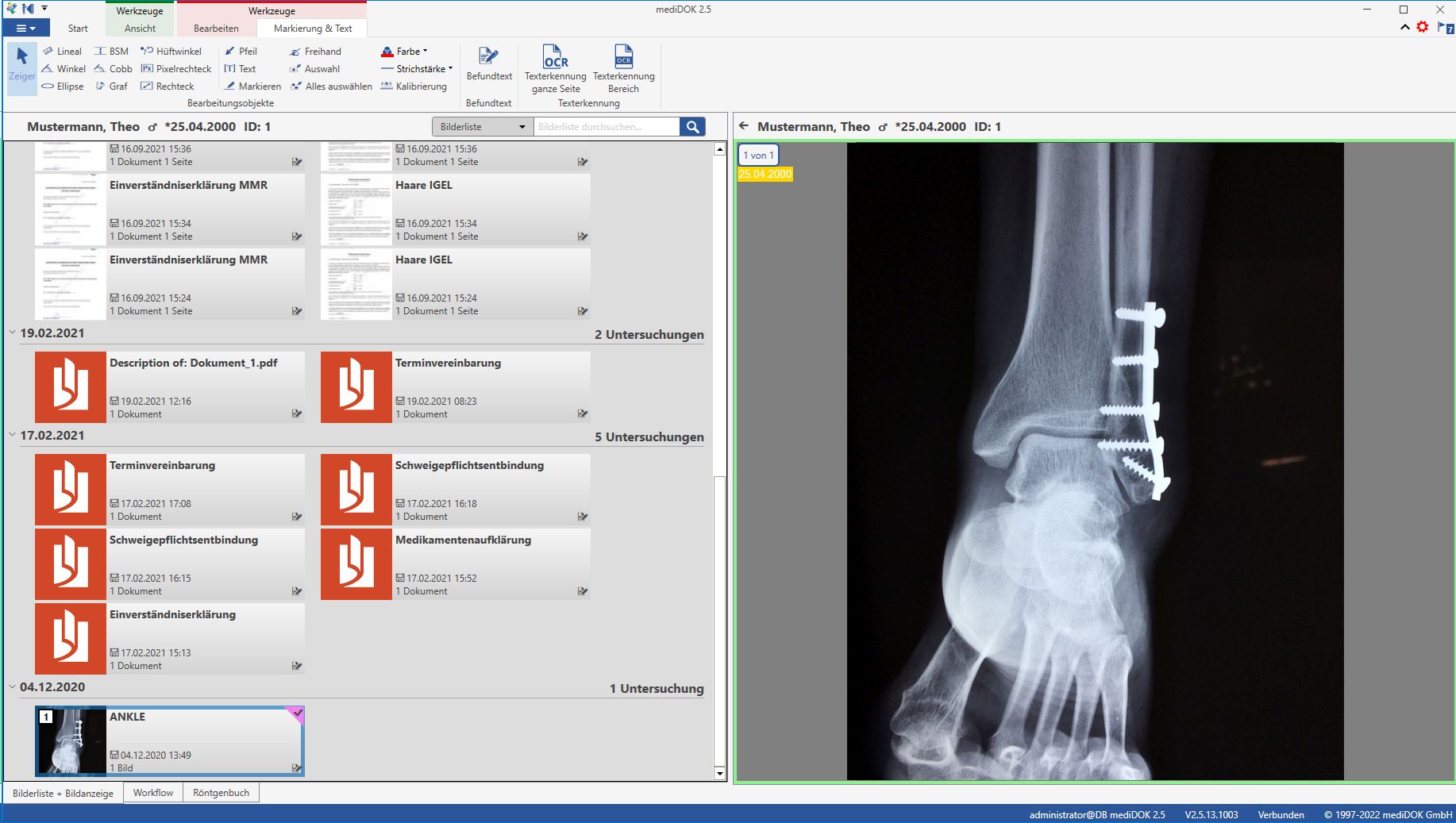Switch to the Bearbeiten ribbon tab
The image size is (1456, 823).
[216, 29]
